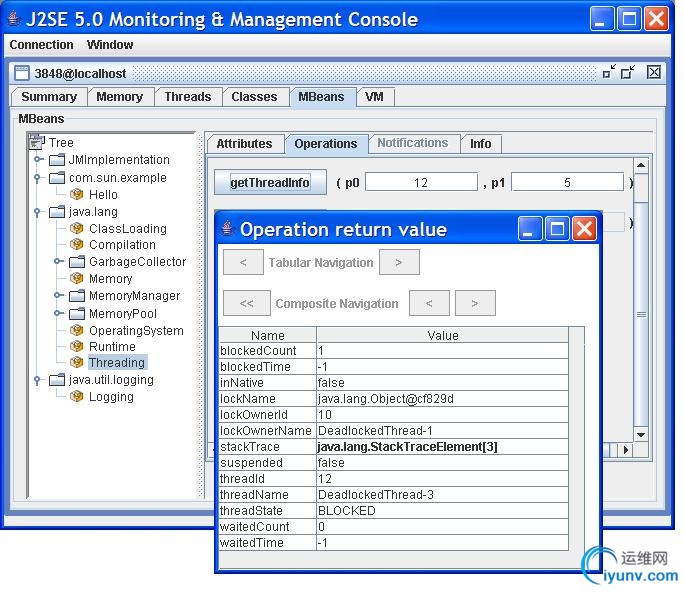684x592 pixels.
Task: Select the MBeans tab
Action: [x=321, y=97]
